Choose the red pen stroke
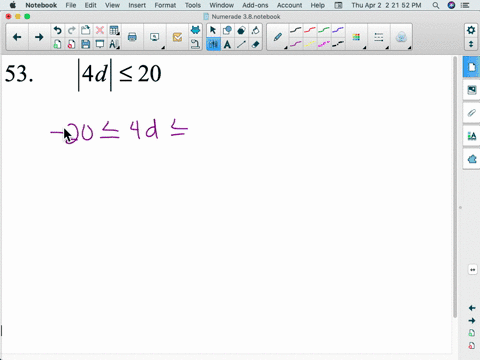 [x=310, y=30]
